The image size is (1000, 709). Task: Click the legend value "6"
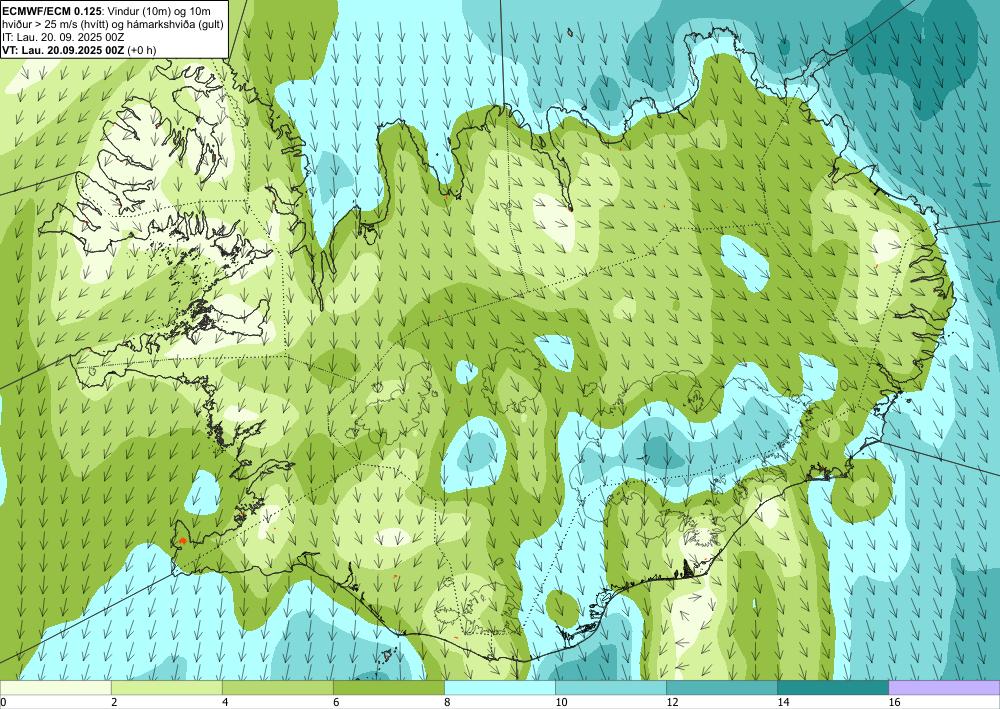(x=336, y=702)
